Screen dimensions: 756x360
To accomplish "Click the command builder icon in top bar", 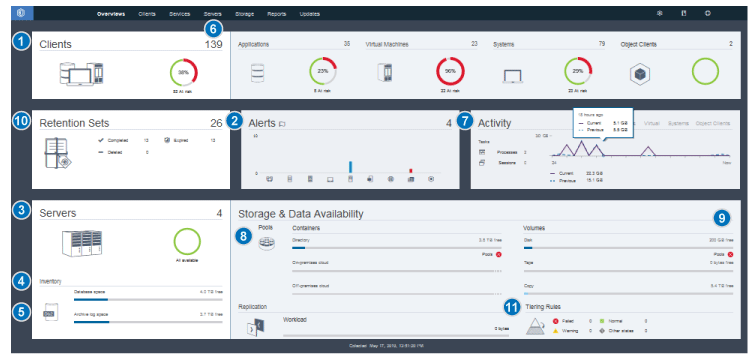I will (x=684, y=13).
